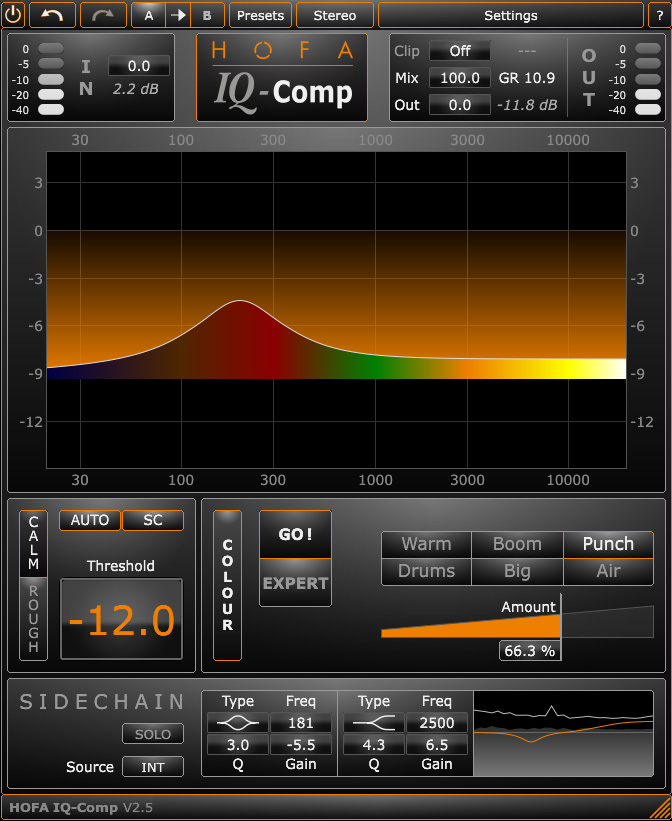
Task: Click the input gain 0.0 field
Action: click(x=139, y=66)
